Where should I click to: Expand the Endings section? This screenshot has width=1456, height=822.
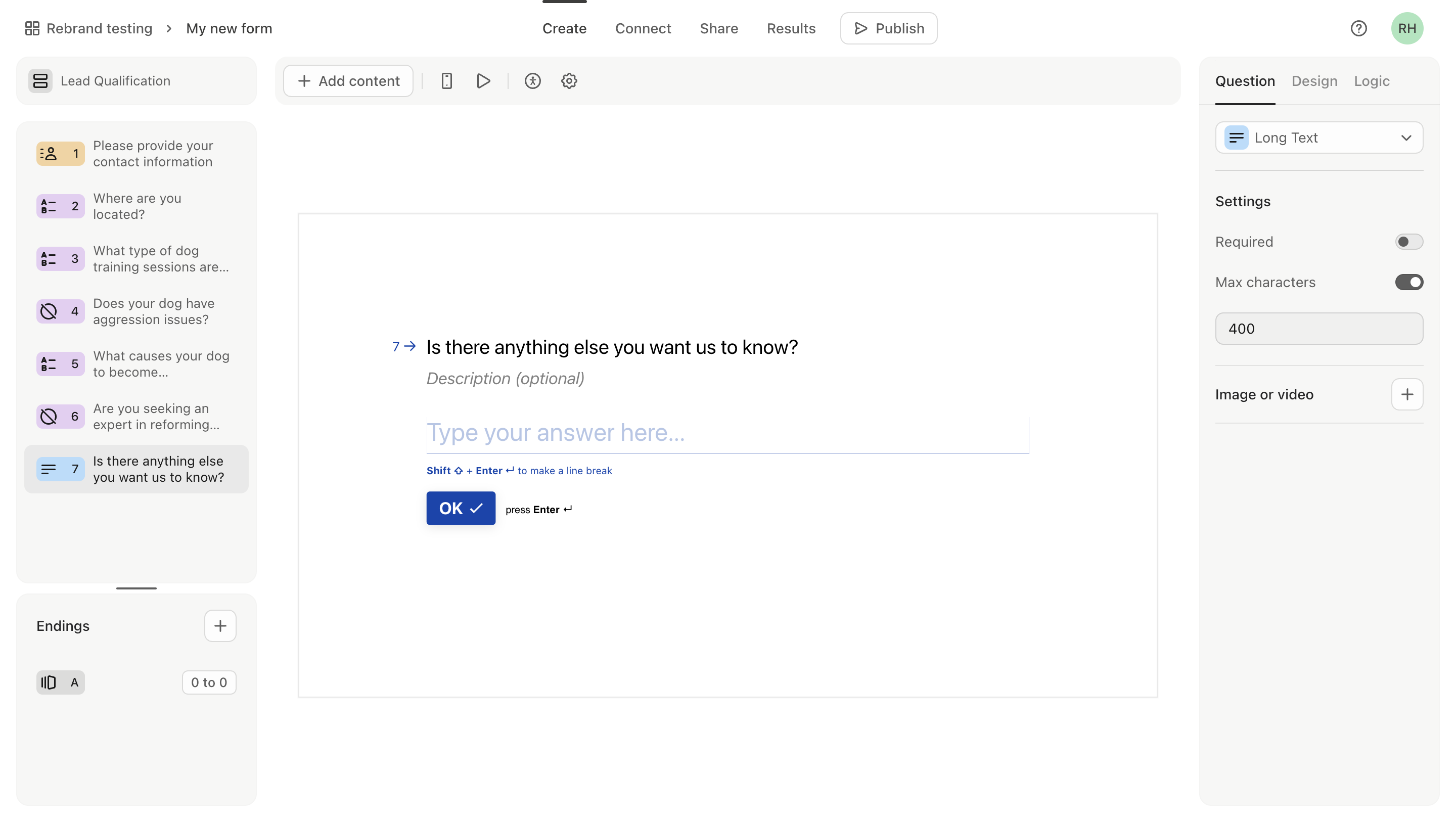(x=62, y=625)
